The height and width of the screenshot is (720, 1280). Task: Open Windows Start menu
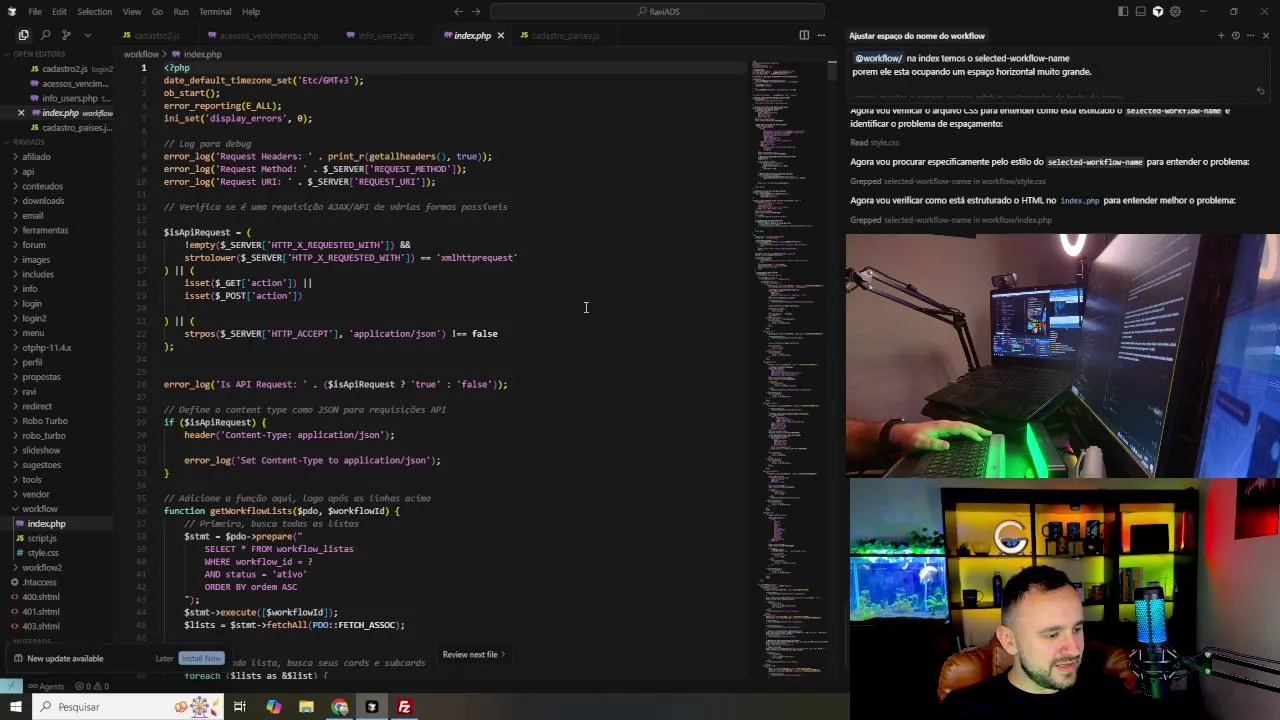(15, 707)
